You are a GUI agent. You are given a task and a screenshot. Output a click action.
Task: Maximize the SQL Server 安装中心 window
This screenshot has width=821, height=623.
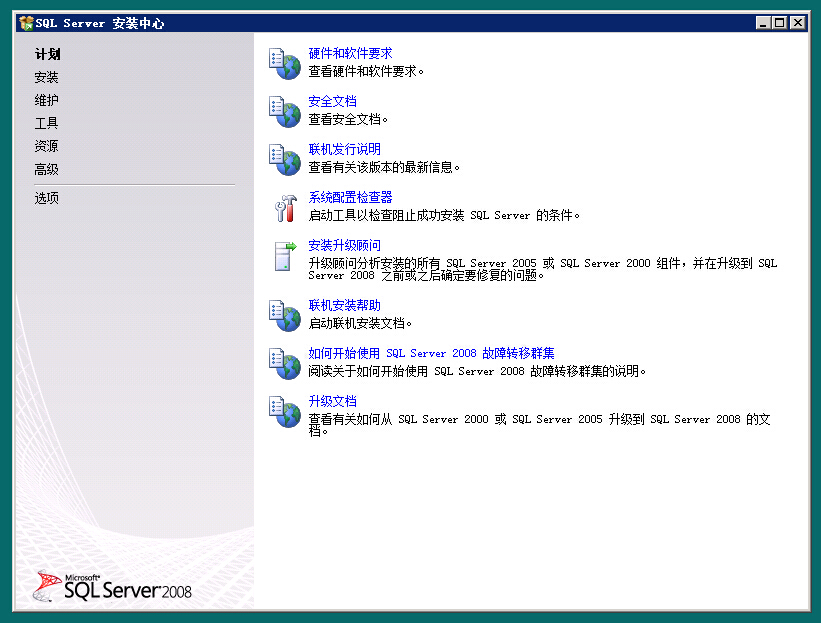coord(780,23)
